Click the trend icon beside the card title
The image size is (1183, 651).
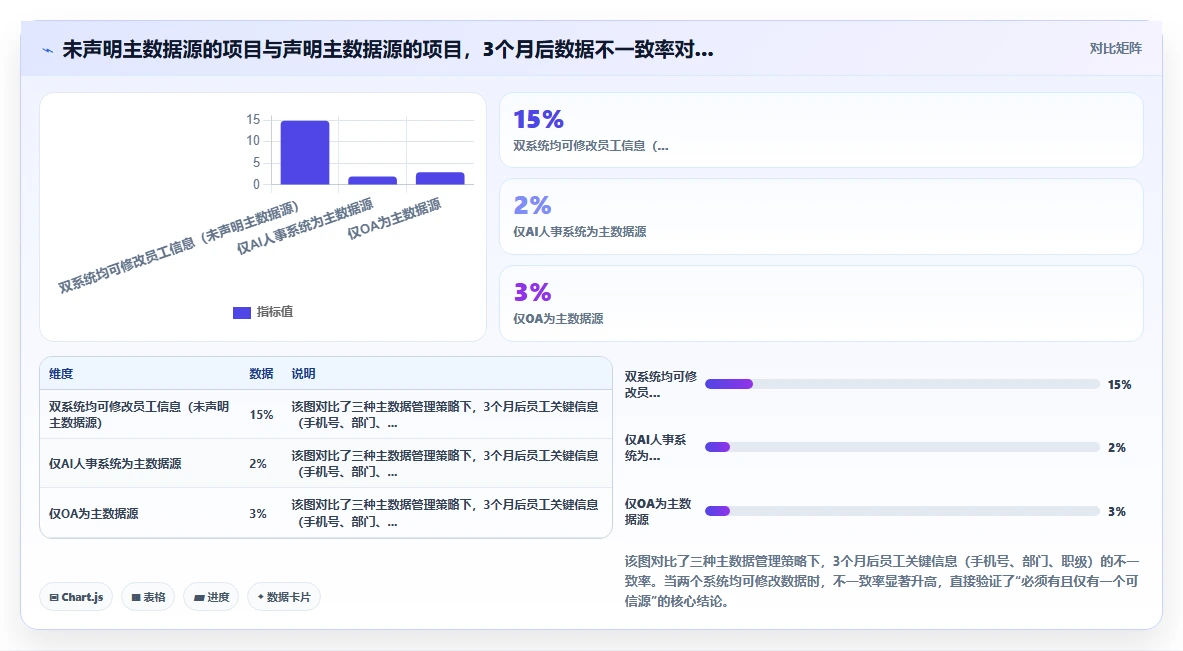48,51
